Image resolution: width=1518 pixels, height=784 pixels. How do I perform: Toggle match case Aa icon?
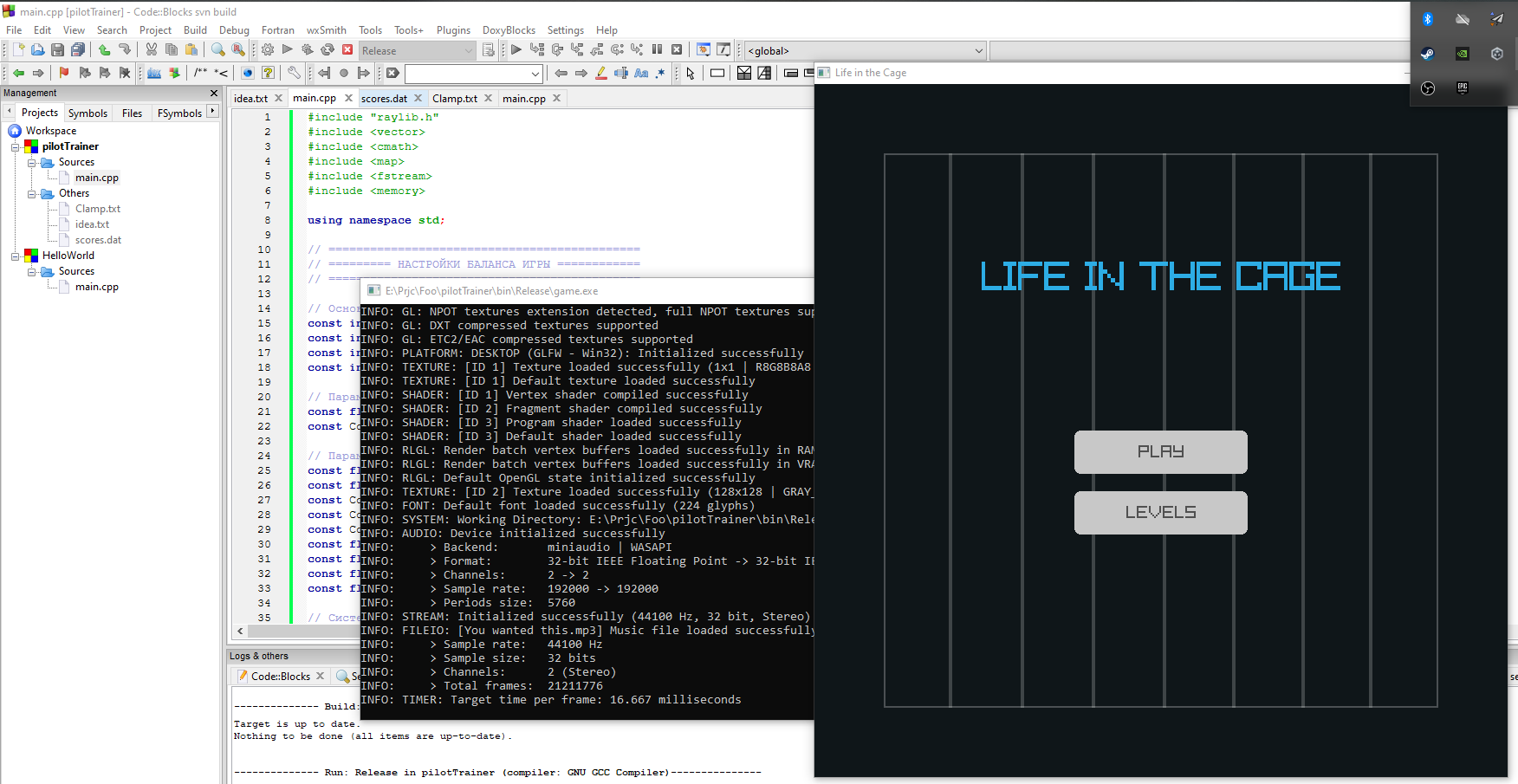pos(641,73)
